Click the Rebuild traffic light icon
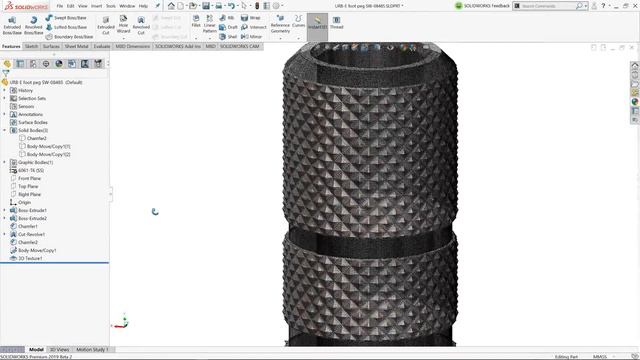This screenshot has width=640, height=360. click(257, 6)
